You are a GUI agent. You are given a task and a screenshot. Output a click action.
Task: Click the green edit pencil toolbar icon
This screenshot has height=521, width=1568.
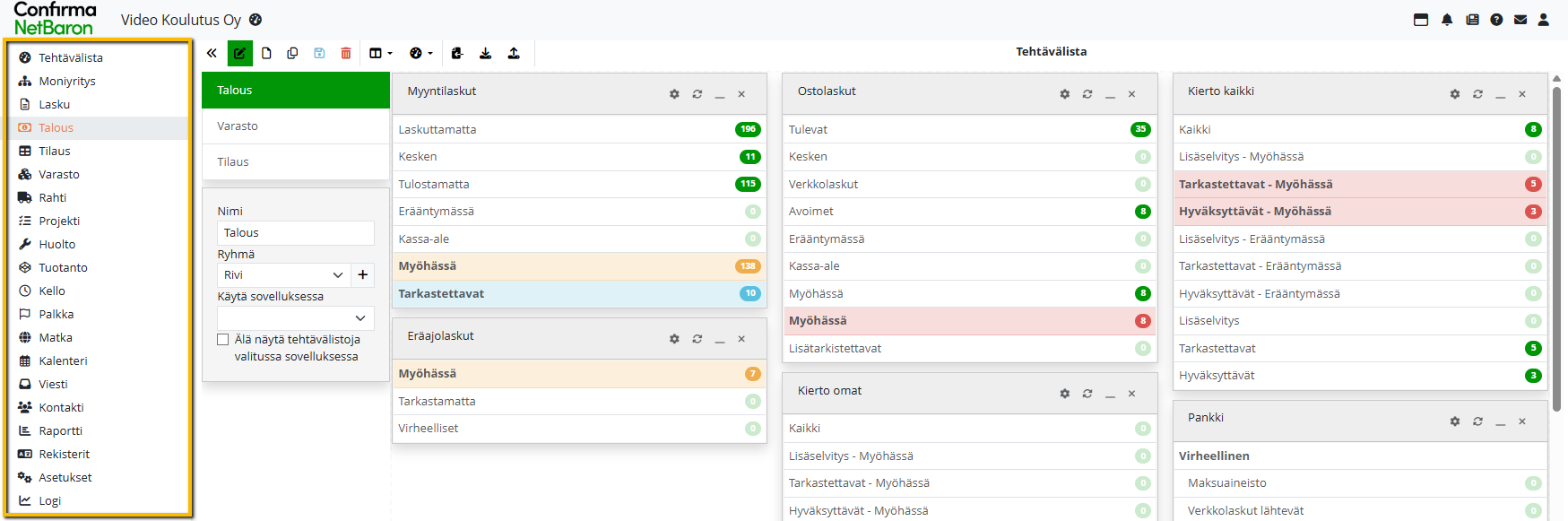tap(239, 54)
